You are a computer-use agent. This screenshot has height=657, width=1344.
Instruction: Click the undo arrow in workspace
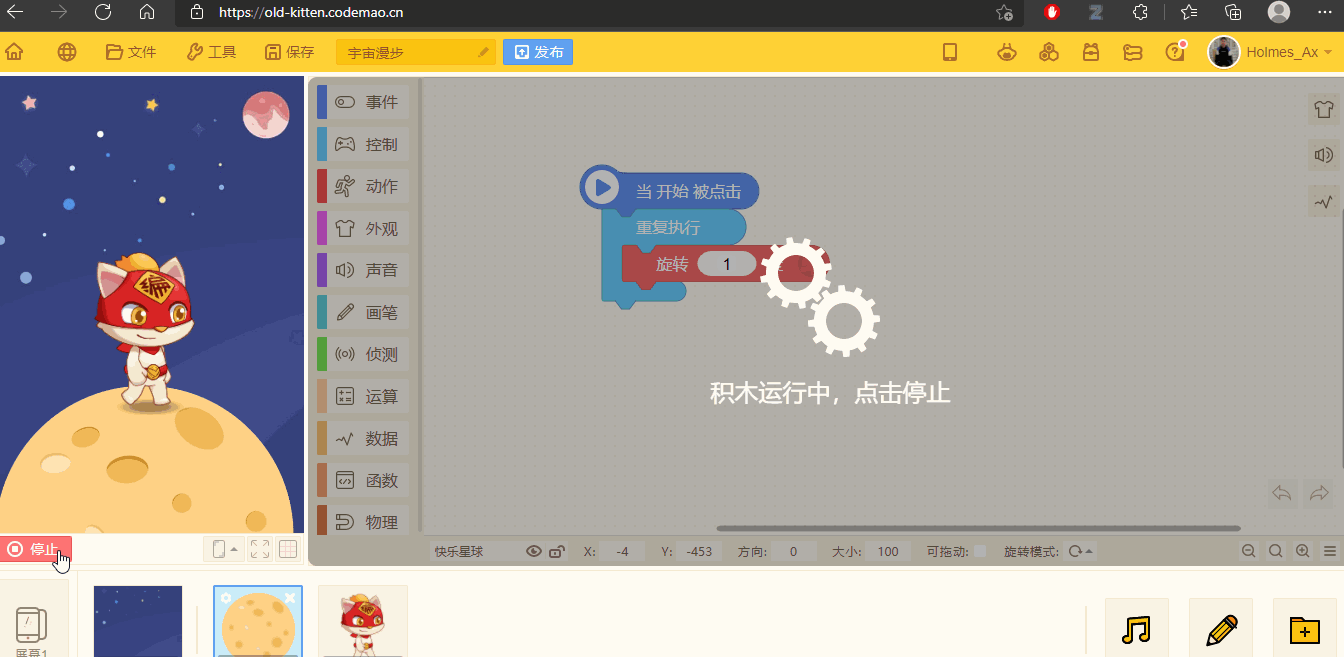coord(1282,493)
